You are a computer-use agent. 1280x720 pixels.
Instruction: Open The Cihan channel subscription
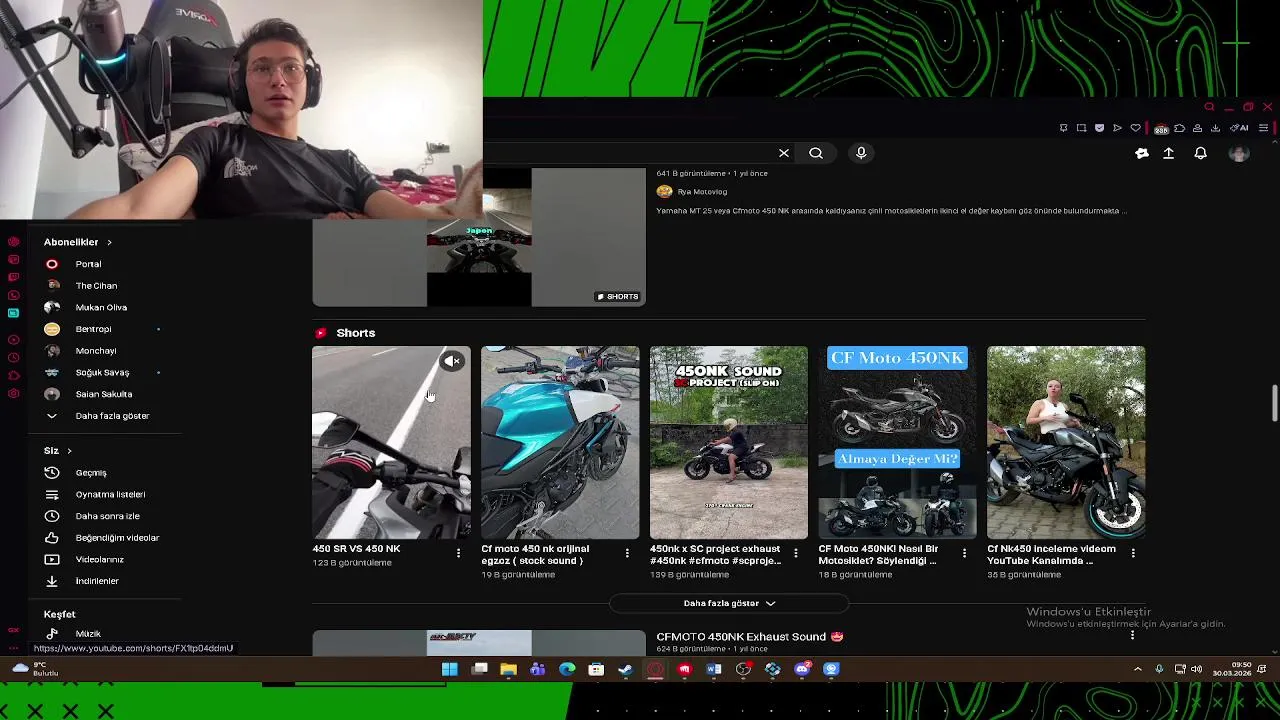96,286
